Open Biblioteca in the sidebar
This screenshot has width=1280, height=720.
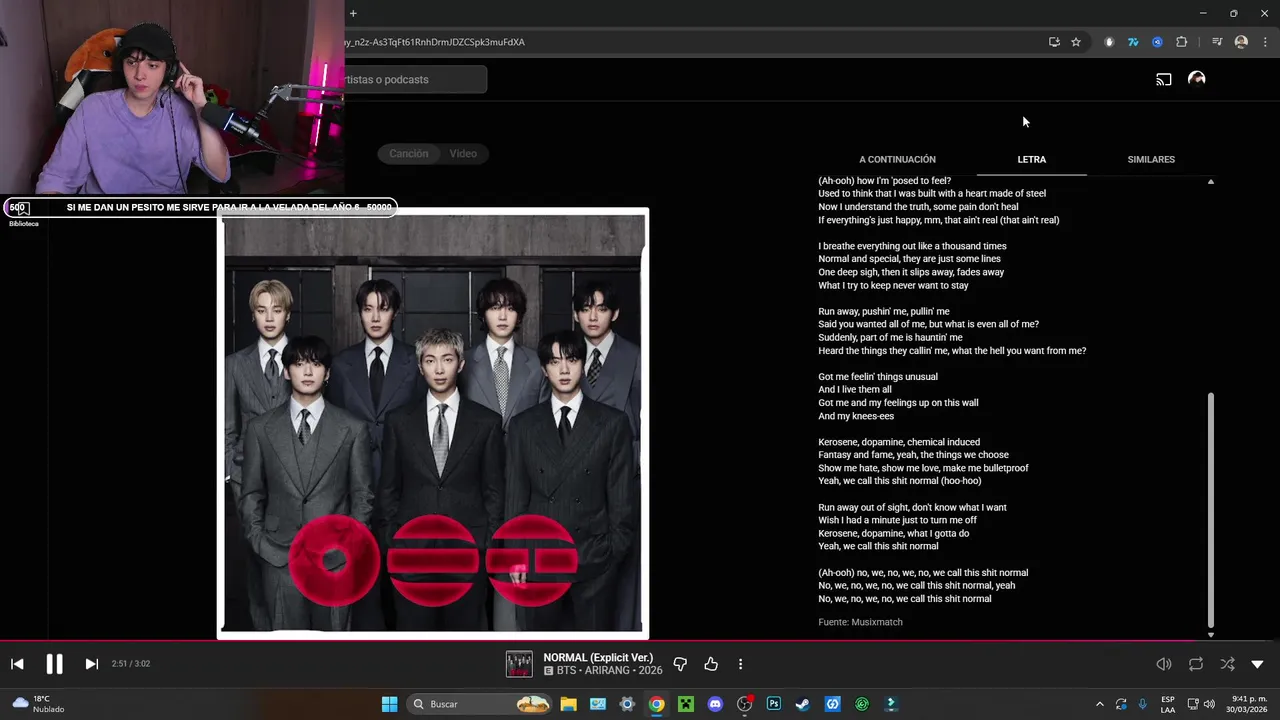(x=23, y=214)
